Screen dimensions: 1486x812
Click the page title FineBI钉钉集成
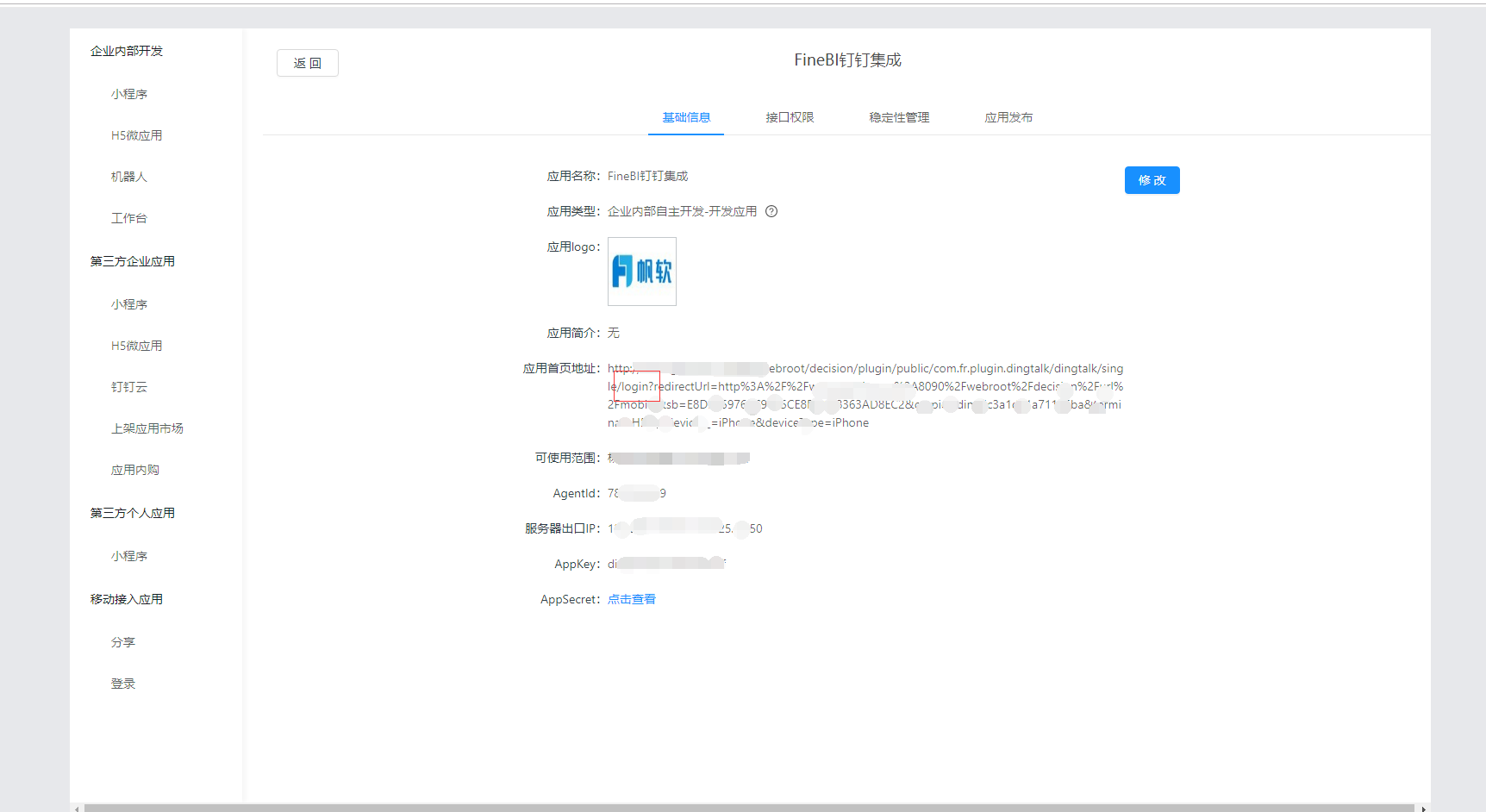pyautogui.click(x=847, y=59)
